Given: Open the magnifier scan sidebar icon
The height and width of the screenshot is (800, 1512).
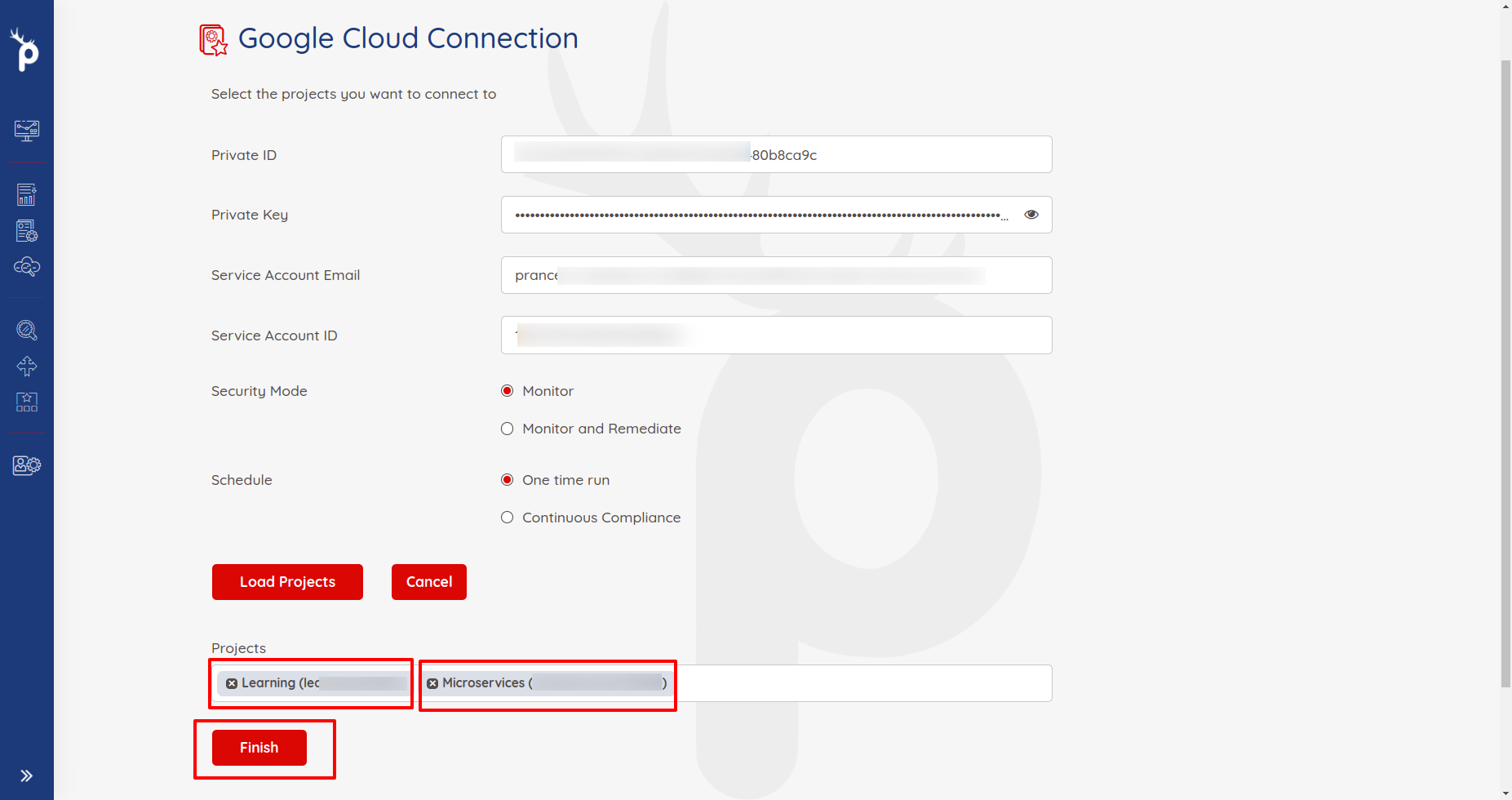Looking at the screenshot, I should pyautogui.click(x=27, y=330).
